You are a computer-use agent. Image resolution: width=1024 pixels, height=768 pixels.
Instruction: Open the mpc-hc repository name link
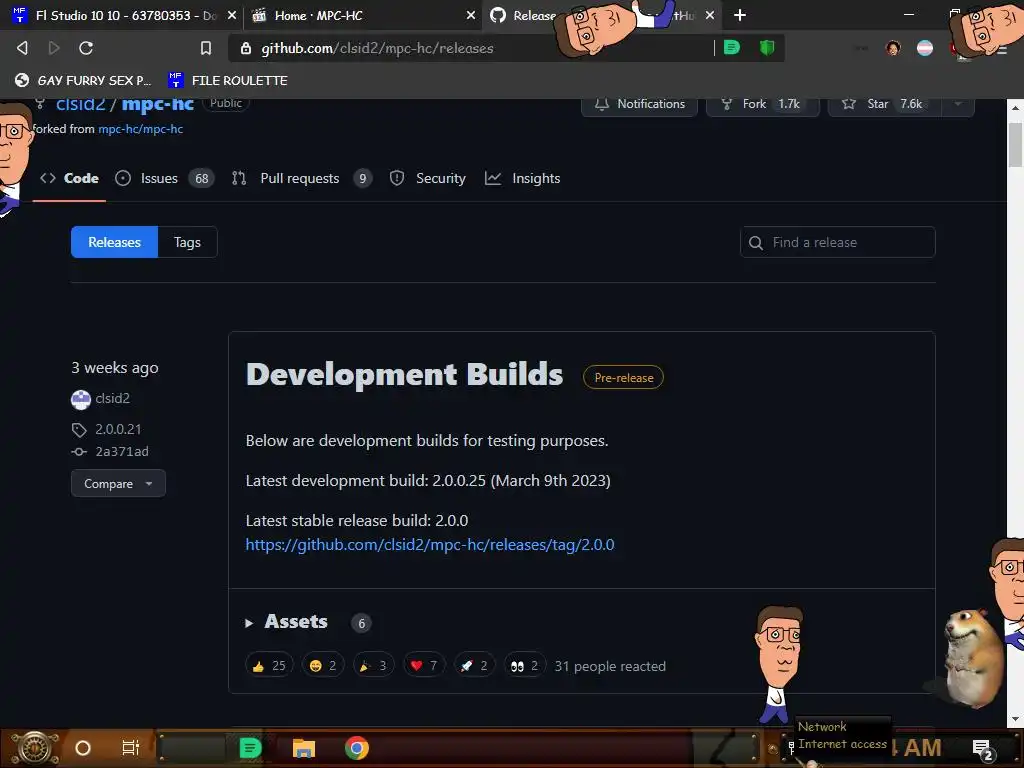click(157, 104)
